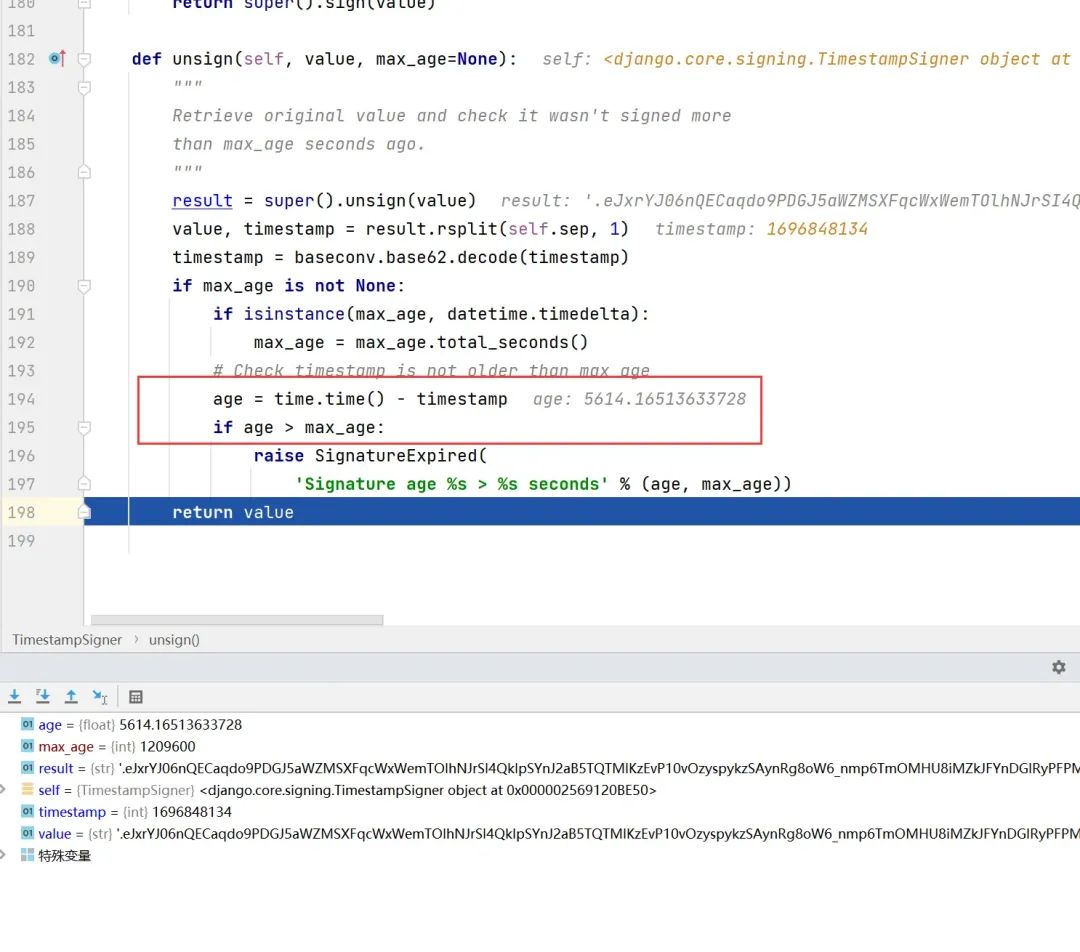Select the result variable link in Variables

[55, 768]
